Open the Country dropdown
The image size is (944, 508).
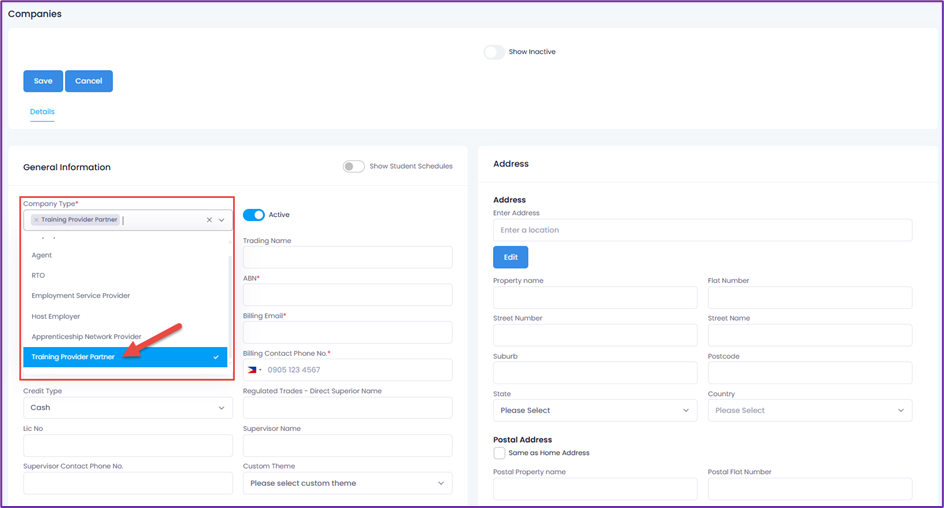(809, 410)
